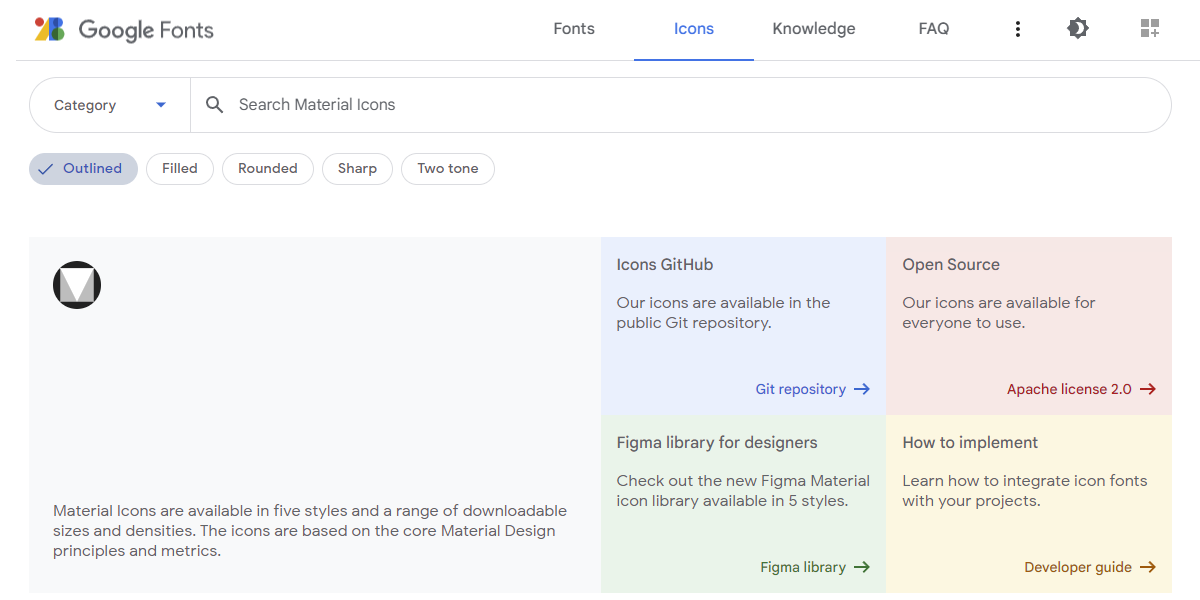Click the Material Icons description paragraph
Image resolution: width=1200 pixels, height=600 pixels.
(310, 531)
